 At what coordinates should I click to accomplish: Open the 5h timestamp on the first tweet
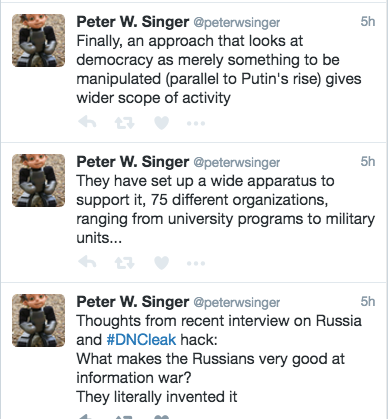(368, 22)
